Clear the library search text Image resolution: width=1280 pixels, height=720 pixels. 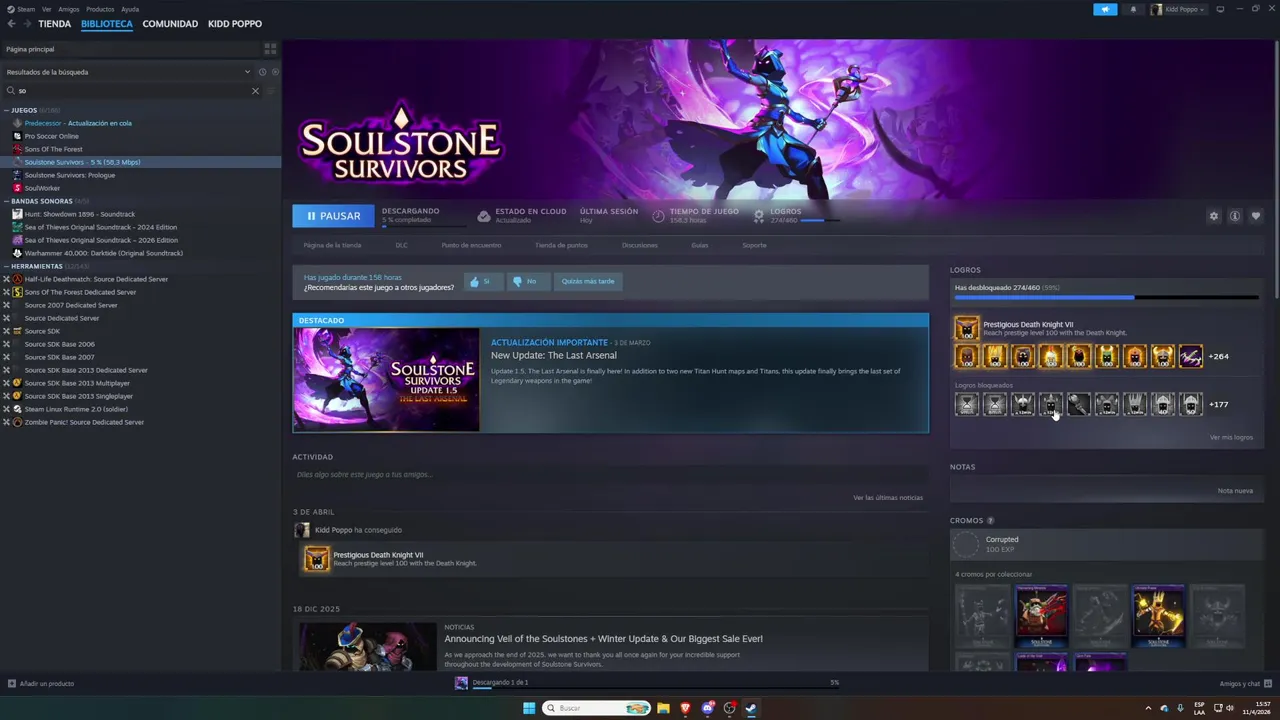point(255,91)
